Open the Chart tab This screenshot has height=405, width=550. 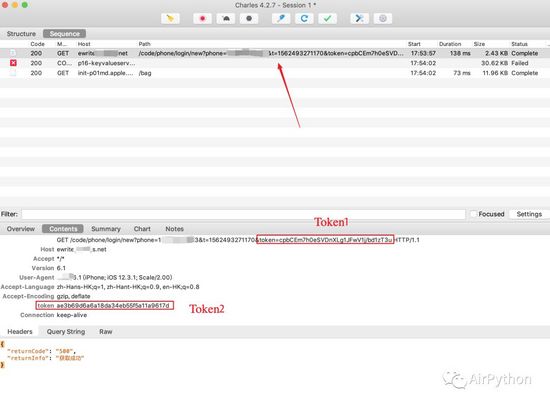pyautogui.click(x=142, y=229)
